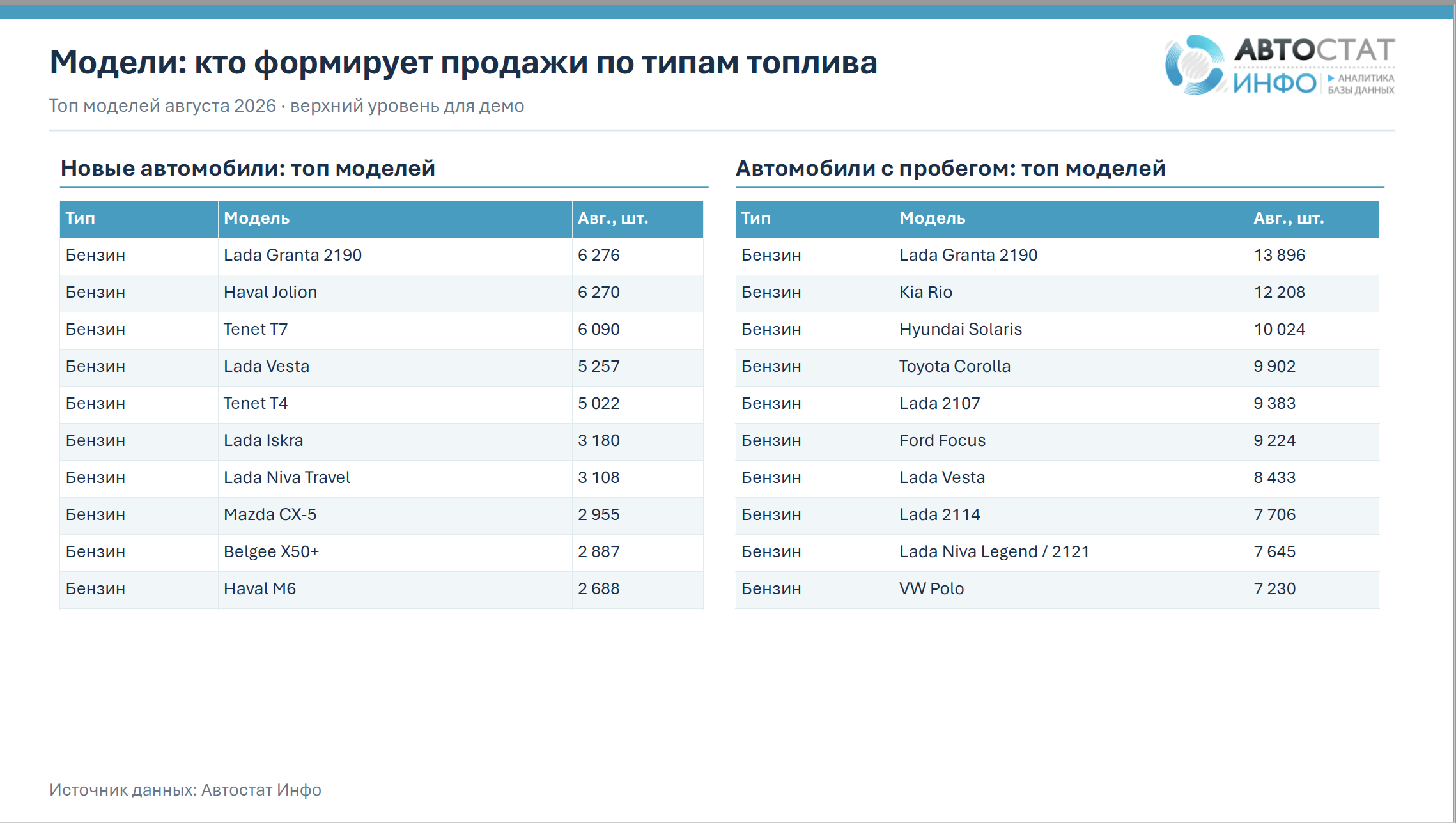
Task: Click the August 2026 subtitle line
Action: 286,105
